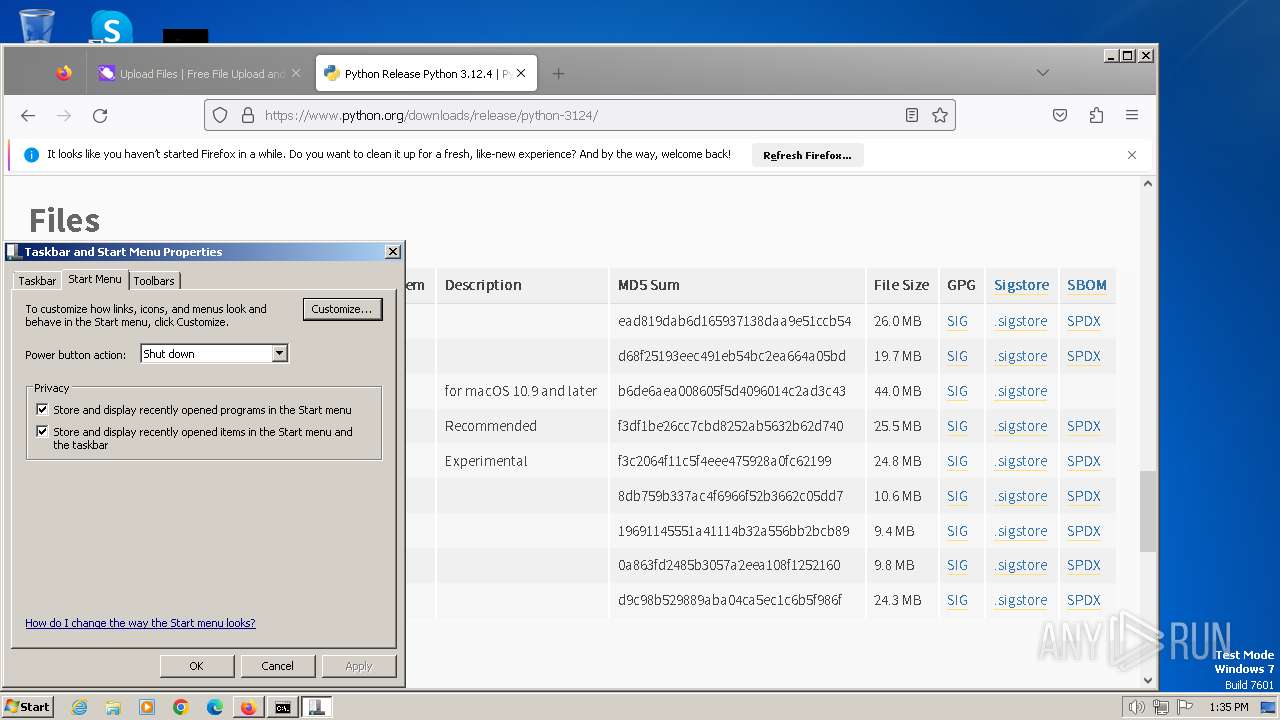Reload the Python release page
Viewport: 1280px width, 720px height.
(x=100, y=115)
